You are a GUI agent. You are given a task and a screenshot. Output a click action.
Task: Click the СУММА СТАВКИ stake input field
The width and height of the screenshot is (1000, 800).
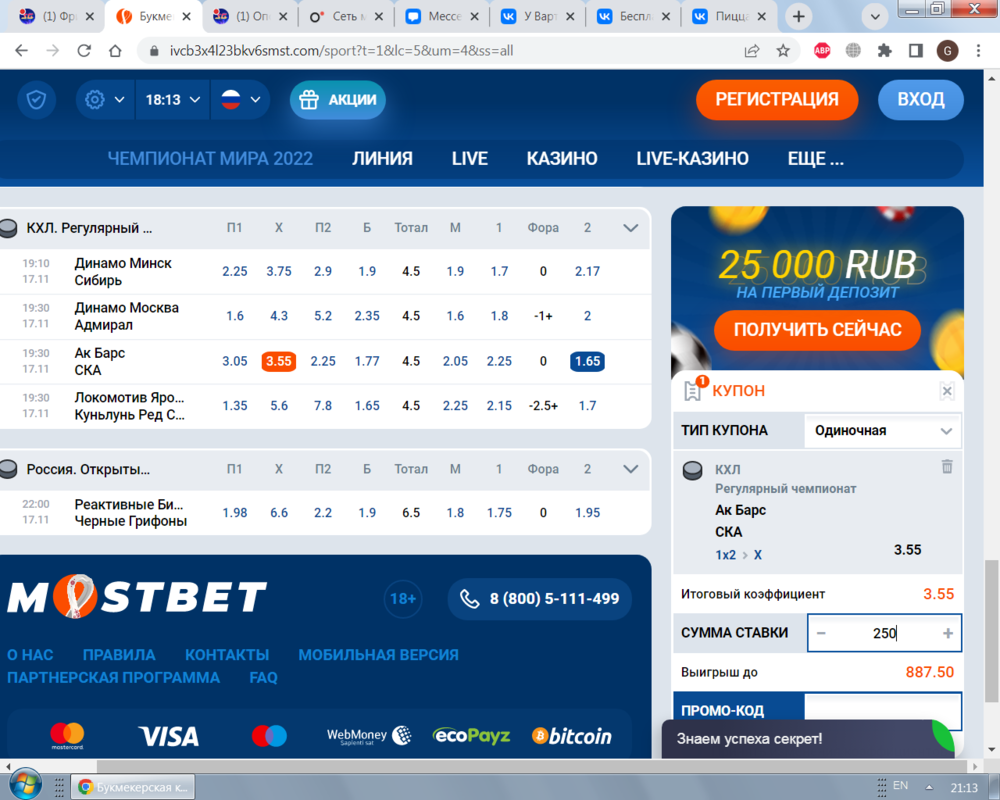[884, 633]
